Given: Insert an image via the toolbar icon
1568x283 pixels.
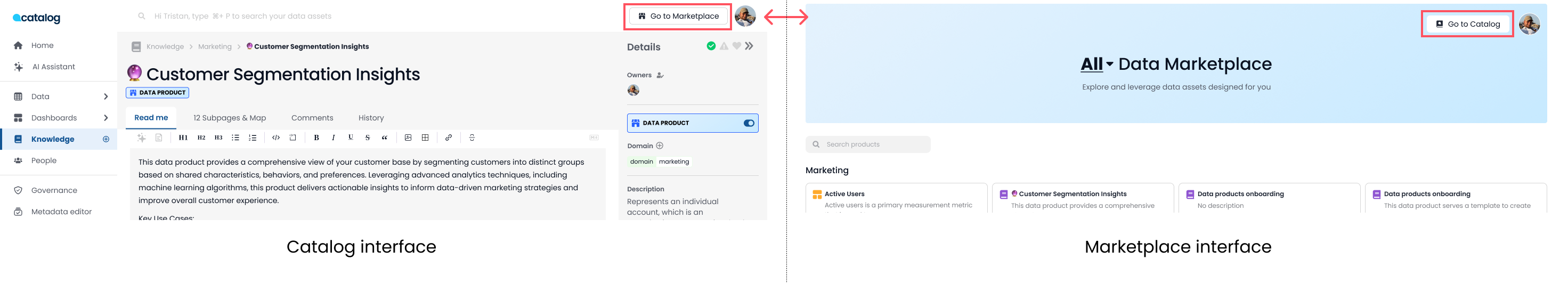Looking at the screenshot, I should (408, 138).
